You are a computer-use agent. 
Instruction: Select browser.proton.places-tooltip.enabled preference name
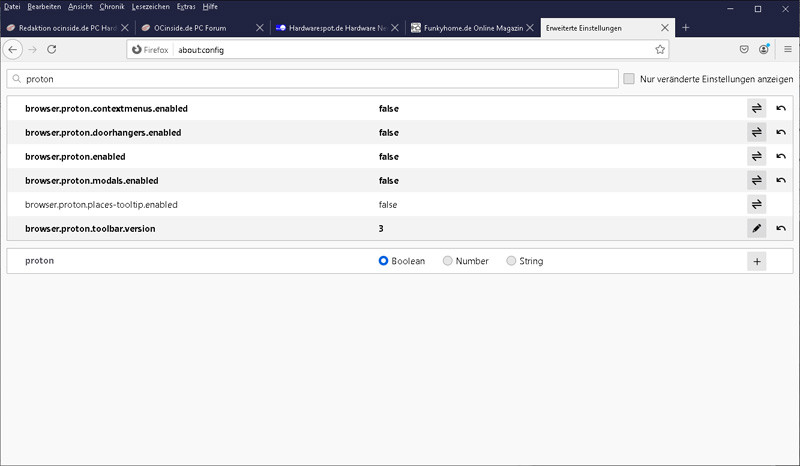[101, 204]
